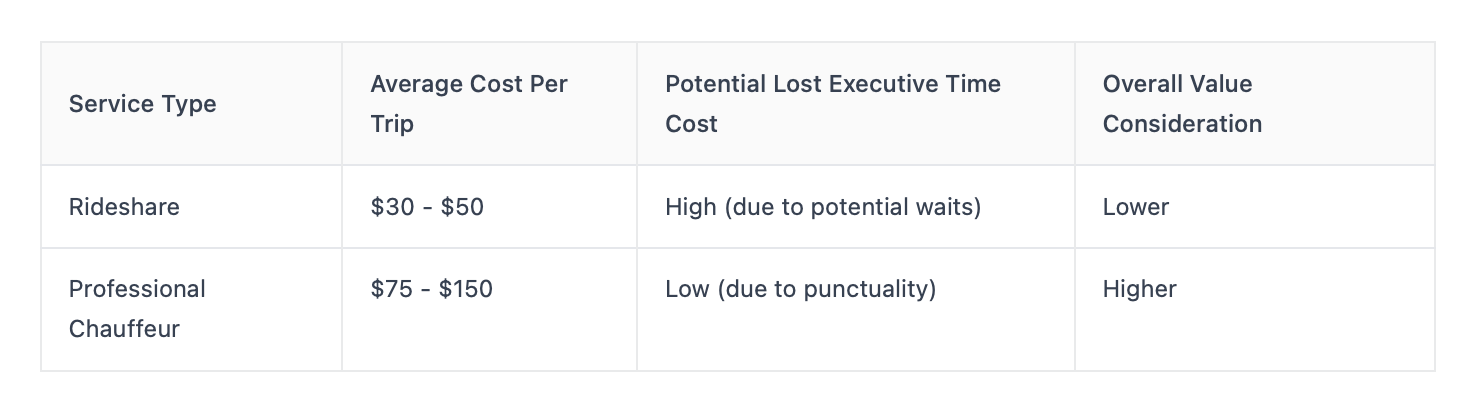
Task: Click the "Rideshare" service type cell
Action: [x=124, y=207]
